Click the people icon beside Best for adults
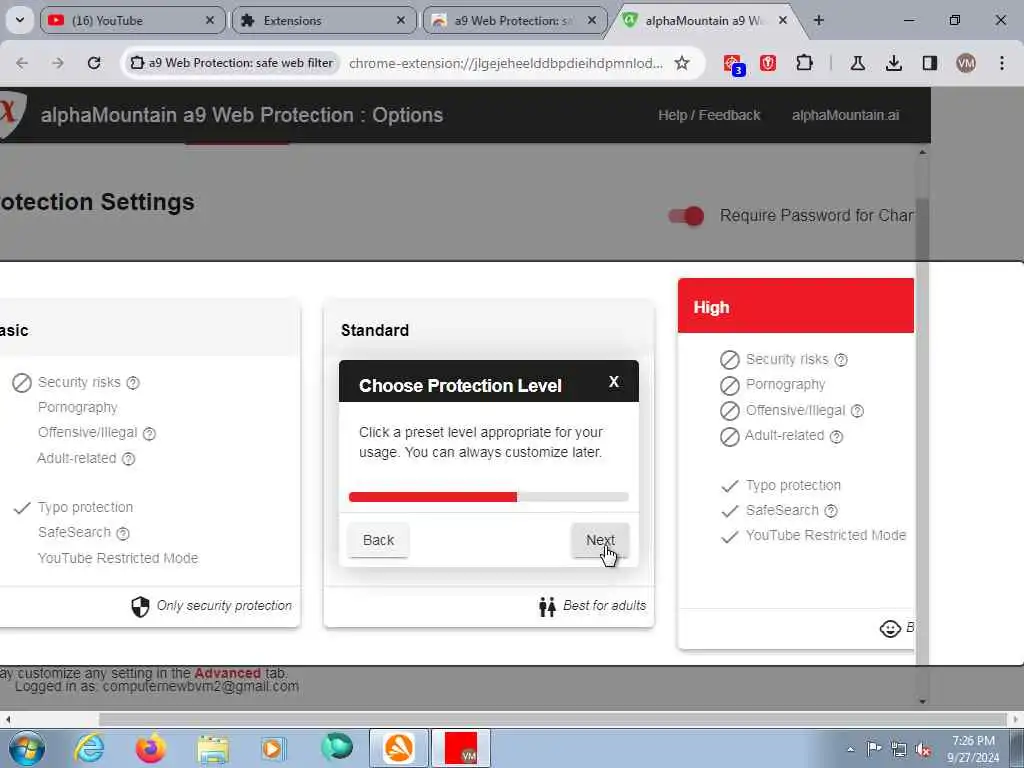Image resolution: width=1024 pixels, height=768 pixels. click(x=547, y=607)
